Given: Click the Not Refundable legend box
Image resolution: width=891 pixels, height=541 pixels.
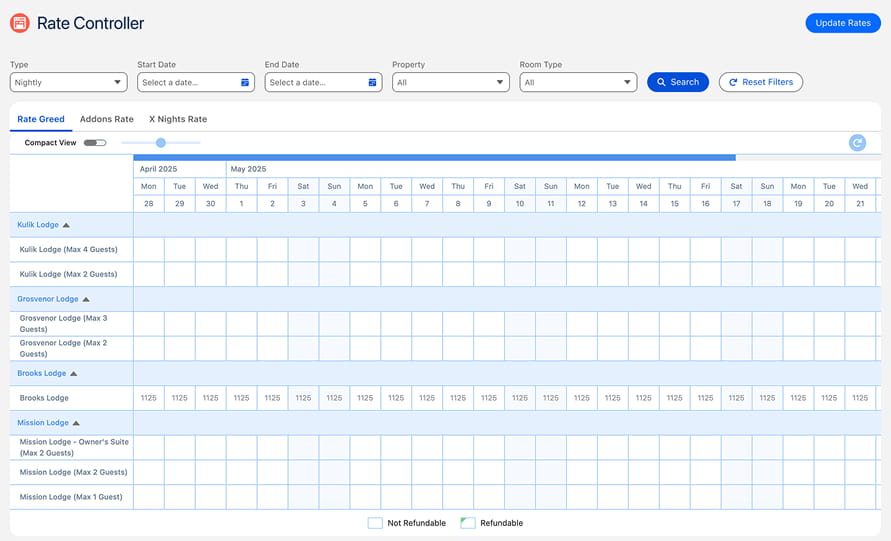Looking at the screenshot, I should pos(375,523).
